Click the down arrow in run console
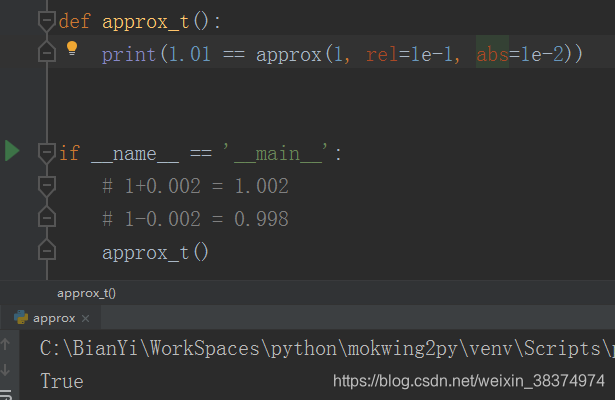 [x=5, y=369]
